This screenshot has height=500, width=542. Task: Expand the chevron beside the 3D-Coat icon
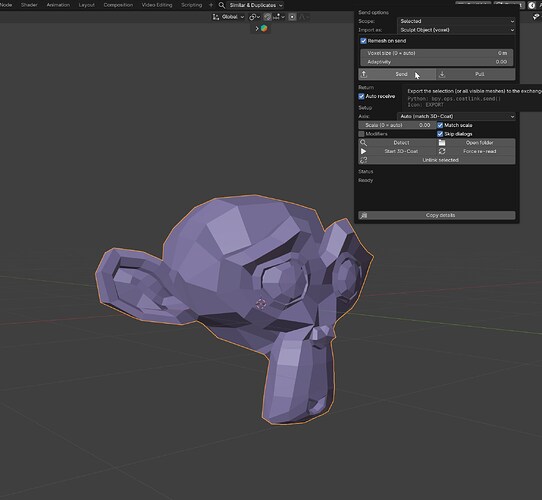pyautogui.click(x=257, y=28)
